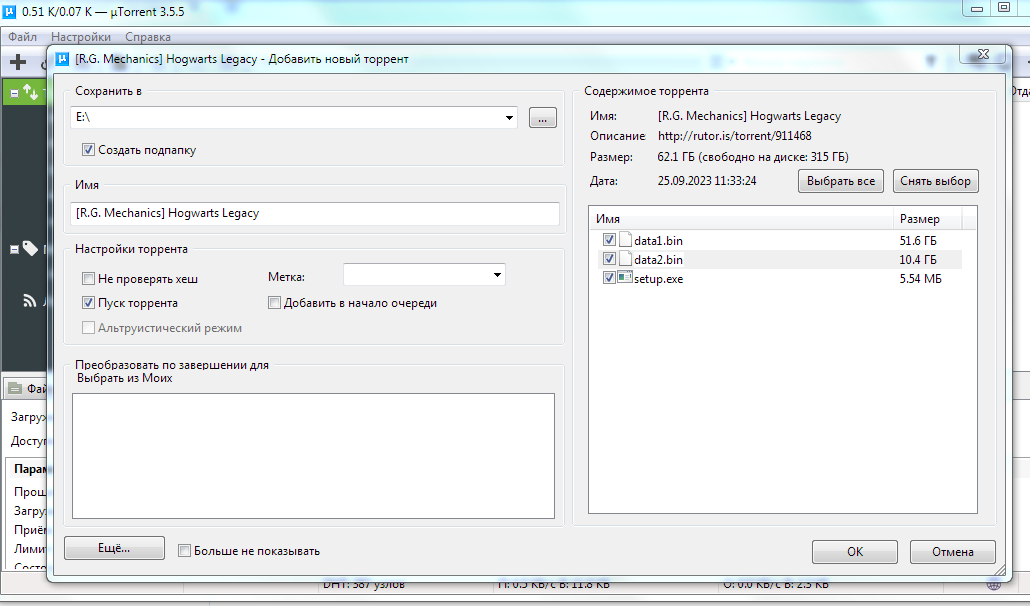Screen dimensions: 1030x606
Task: Click the date 25.09.2023 11:33:24 text
Action: 707,181
